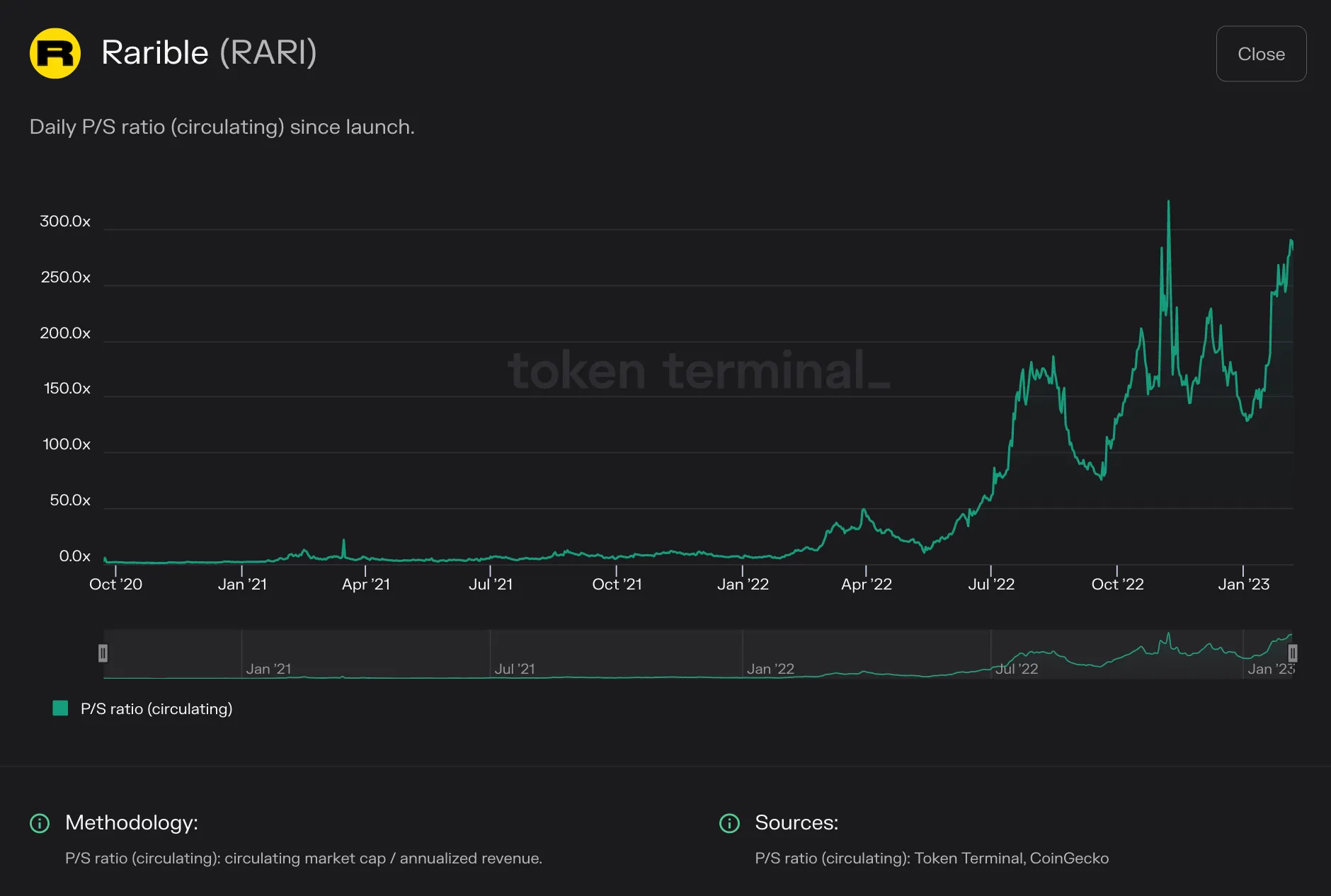Click the Rarible yellow logo icon
1331x896 pixels.
[x=55, y=53]
